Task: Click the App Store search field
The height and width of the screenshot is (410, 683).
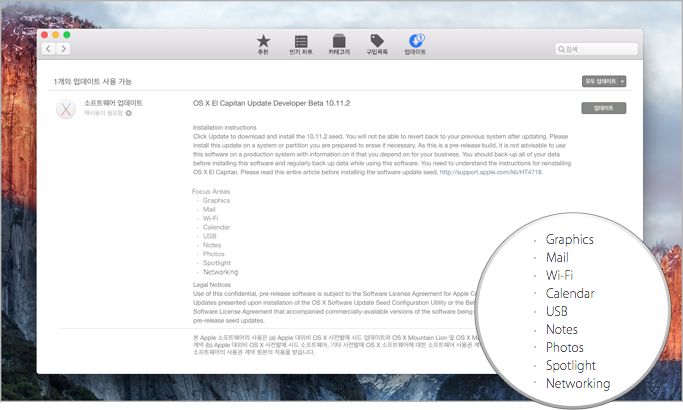Action: click(596, 49)
